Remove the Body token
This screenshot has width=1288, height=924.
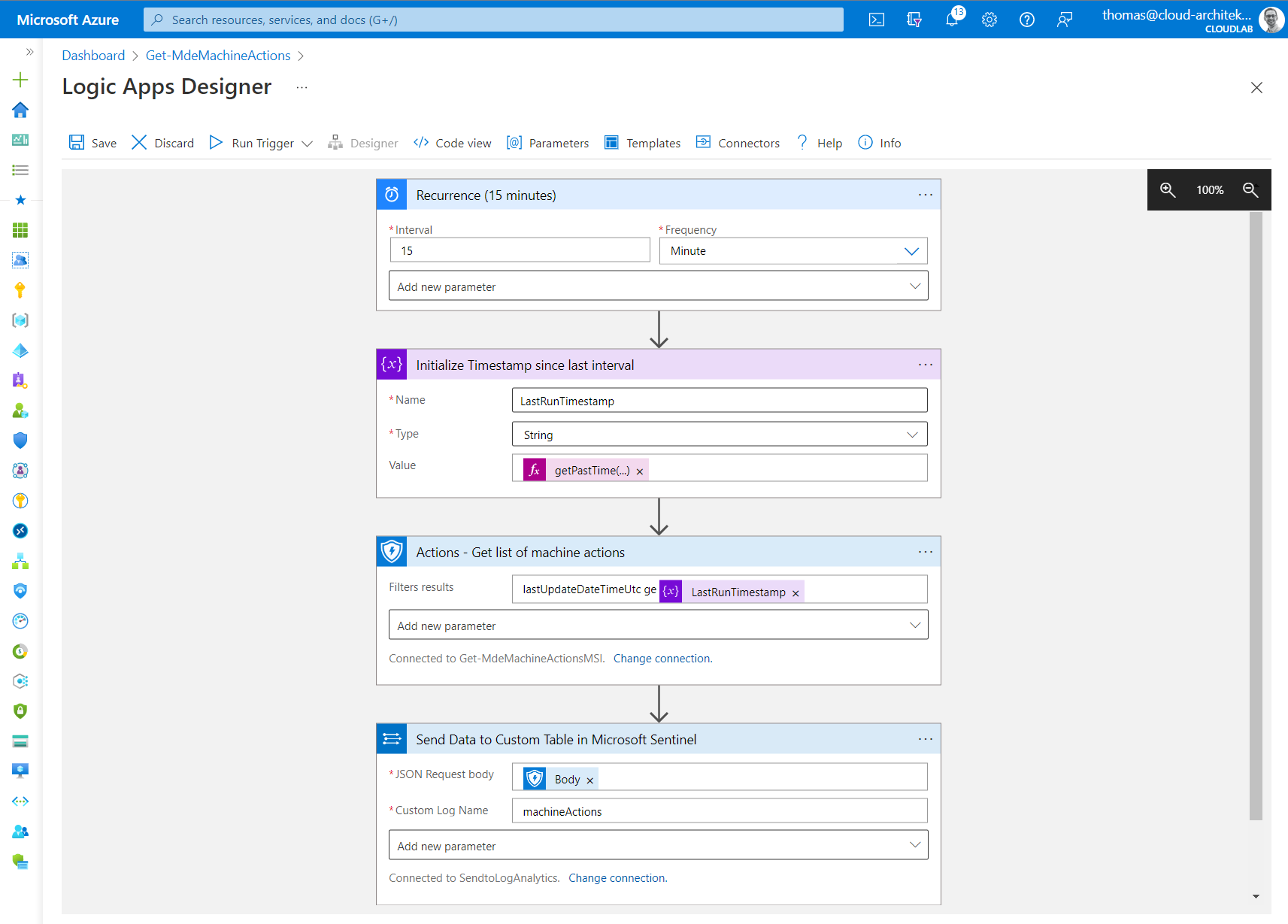click(x=590, y=780)
